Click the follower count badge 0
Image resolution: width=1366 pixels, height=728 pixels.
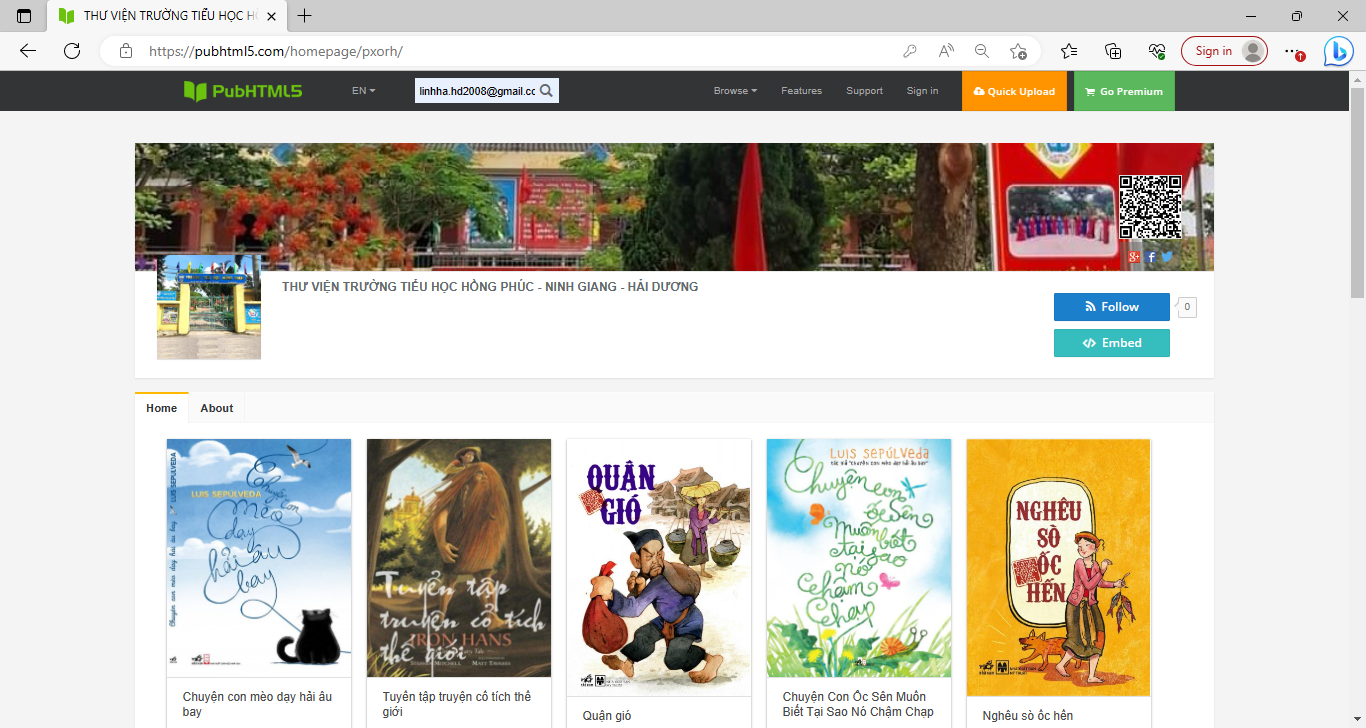click(x=1187, y=308)
